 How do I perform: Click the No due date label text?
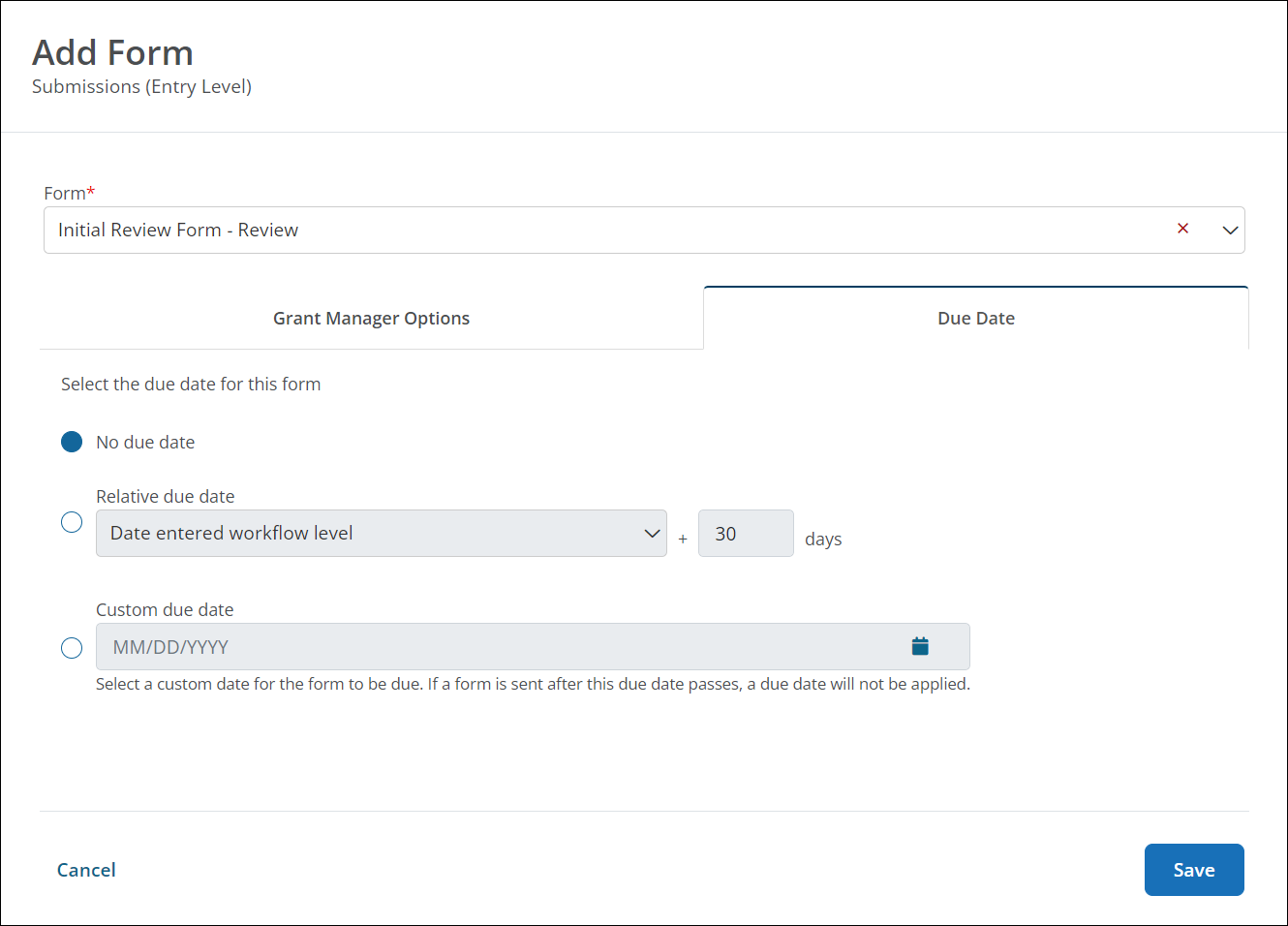click(145, 443)
